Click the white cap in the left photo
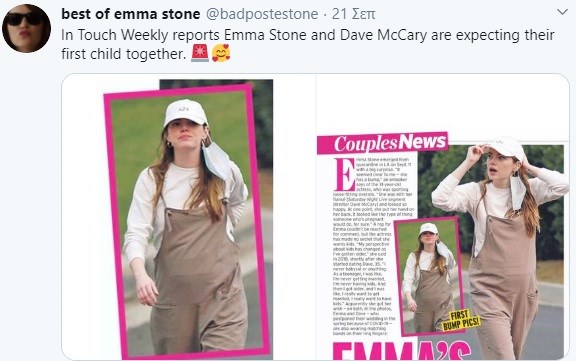Viewport: 576px width, 361px height. coord(186,112)
